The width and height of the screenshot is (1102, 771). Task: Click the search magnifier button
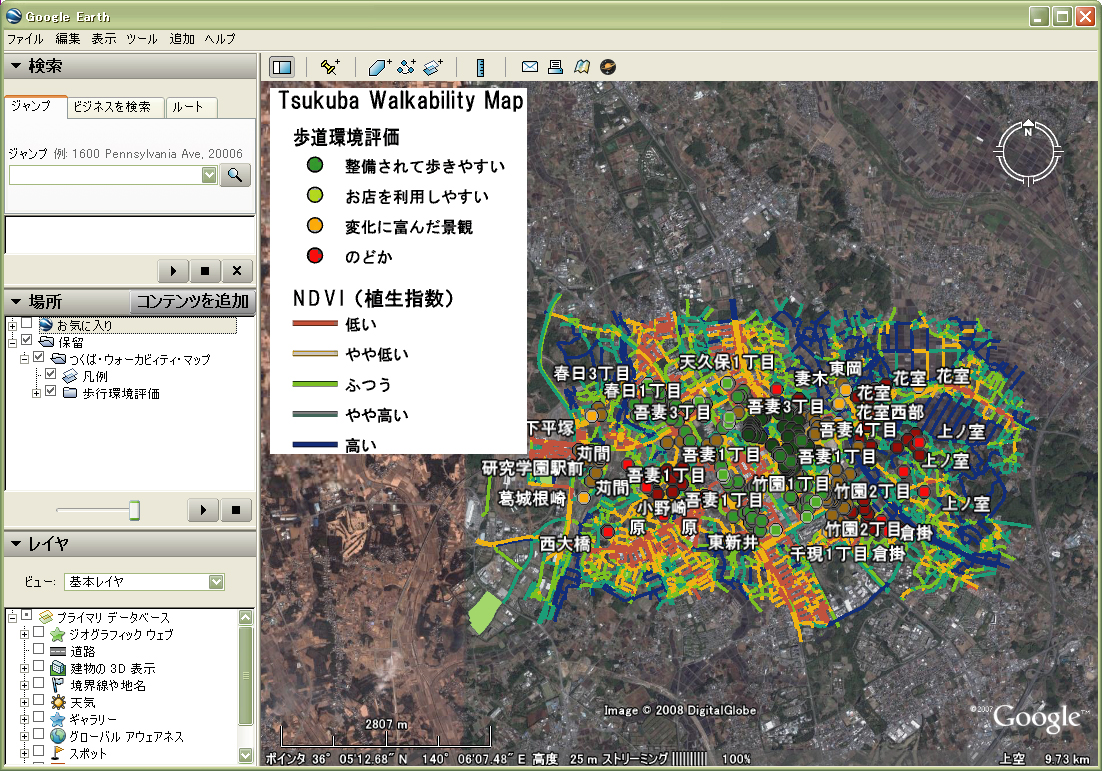(x=235, y=175)
